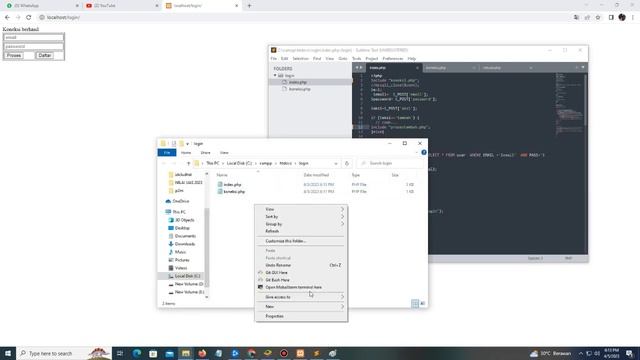Click Local Disk (C:) in the breadcrumb path
This screenshot has width=640, height=360.
click(x=240, y=163)
